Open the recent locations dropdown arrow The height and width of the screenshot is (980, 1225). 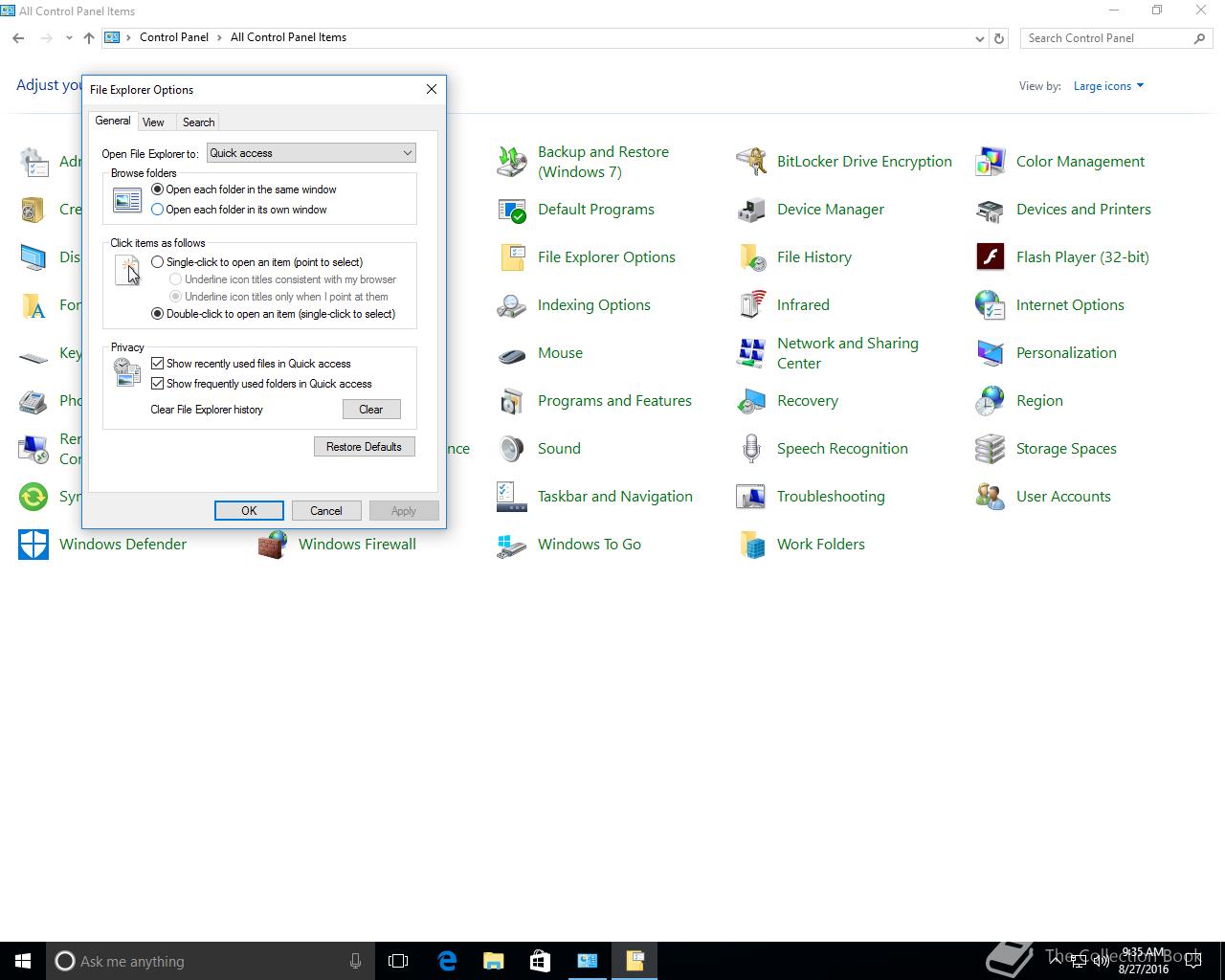(69, 38)
